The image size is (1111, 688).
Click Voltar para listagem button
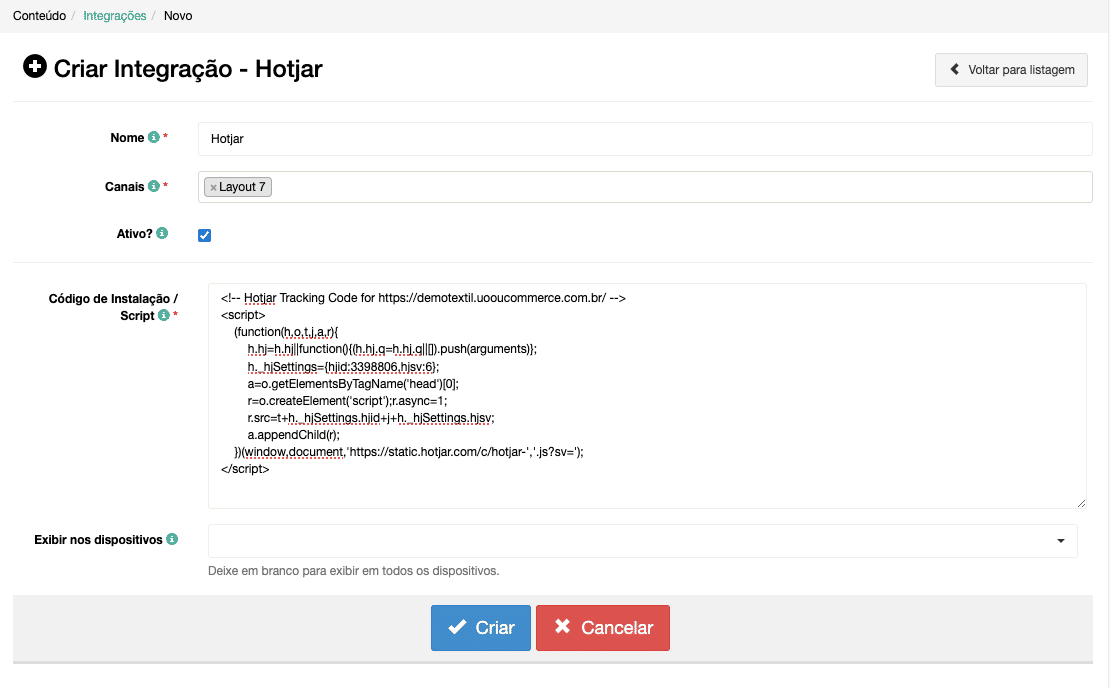(1011, 70)
